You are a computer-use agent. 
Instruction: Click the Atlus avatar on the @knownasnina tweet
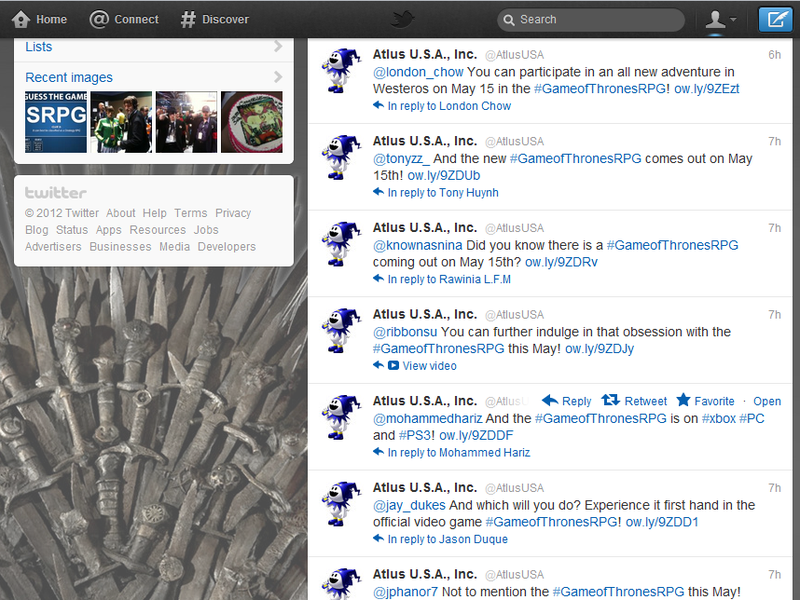(x=341, y=244)
